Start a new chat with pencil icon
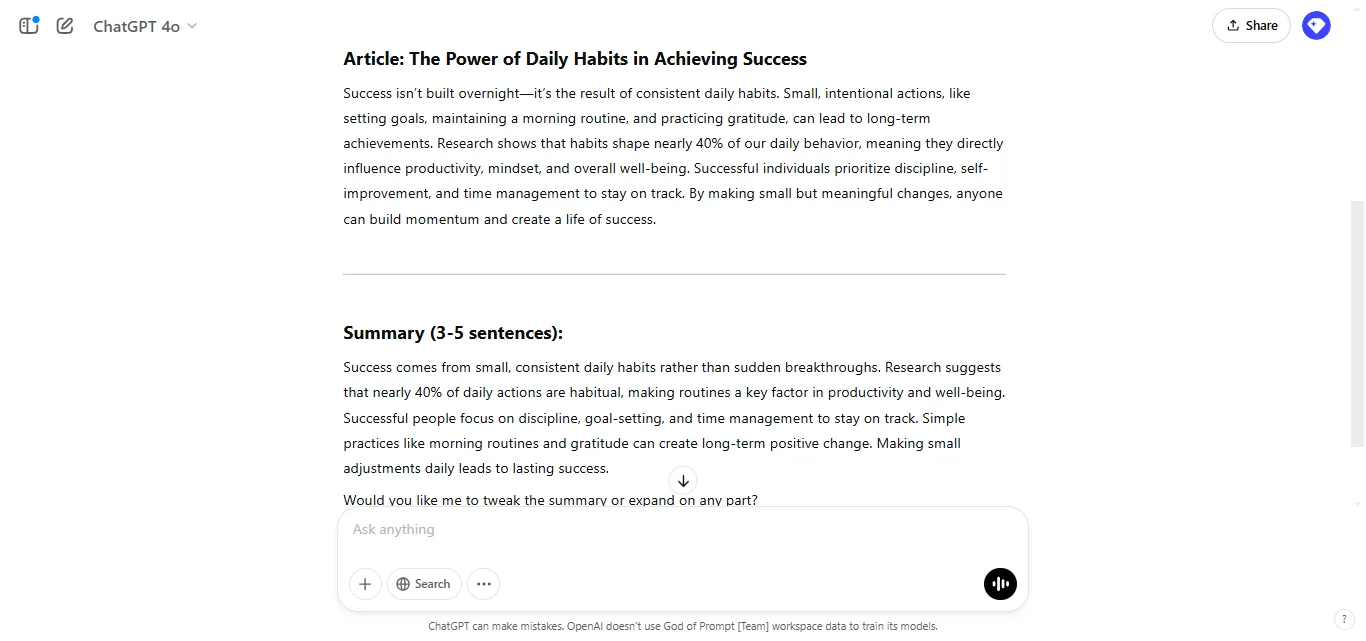This screenshot has width=1366, height=641. tap(65, 26)
